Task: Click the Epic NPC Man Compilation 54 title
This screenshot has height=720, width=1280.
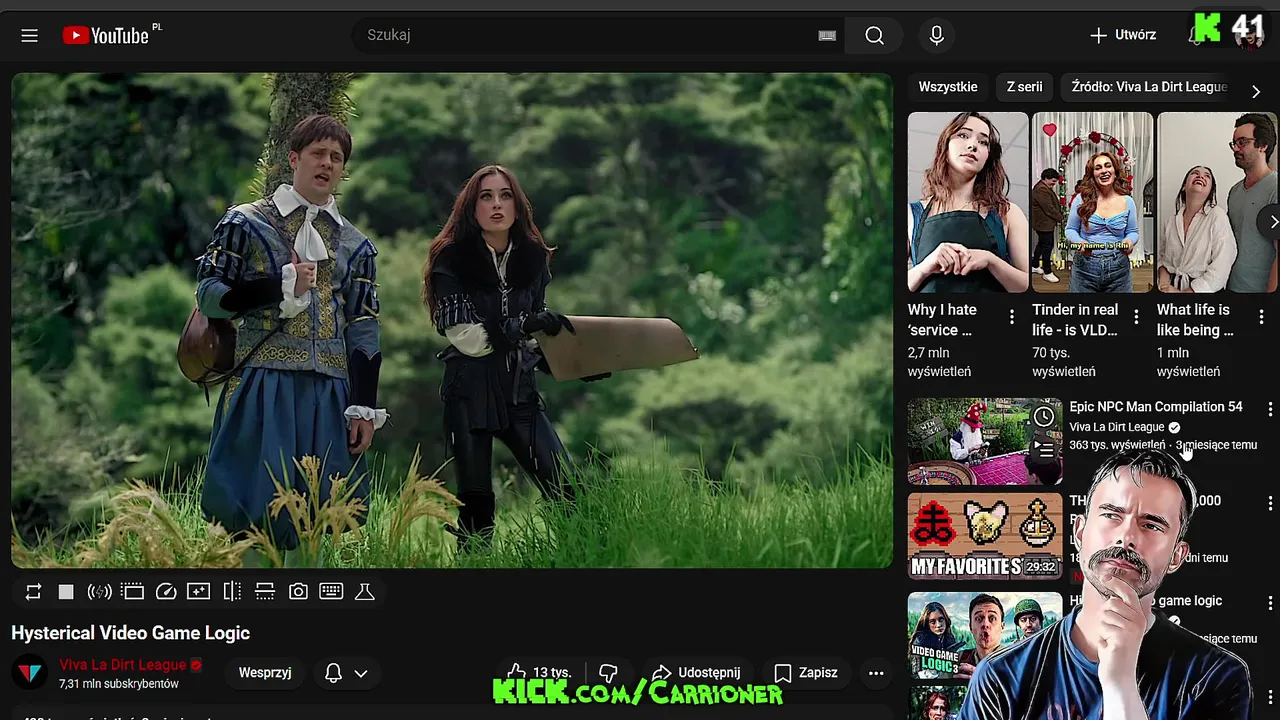Action: tap(1156, 407)
